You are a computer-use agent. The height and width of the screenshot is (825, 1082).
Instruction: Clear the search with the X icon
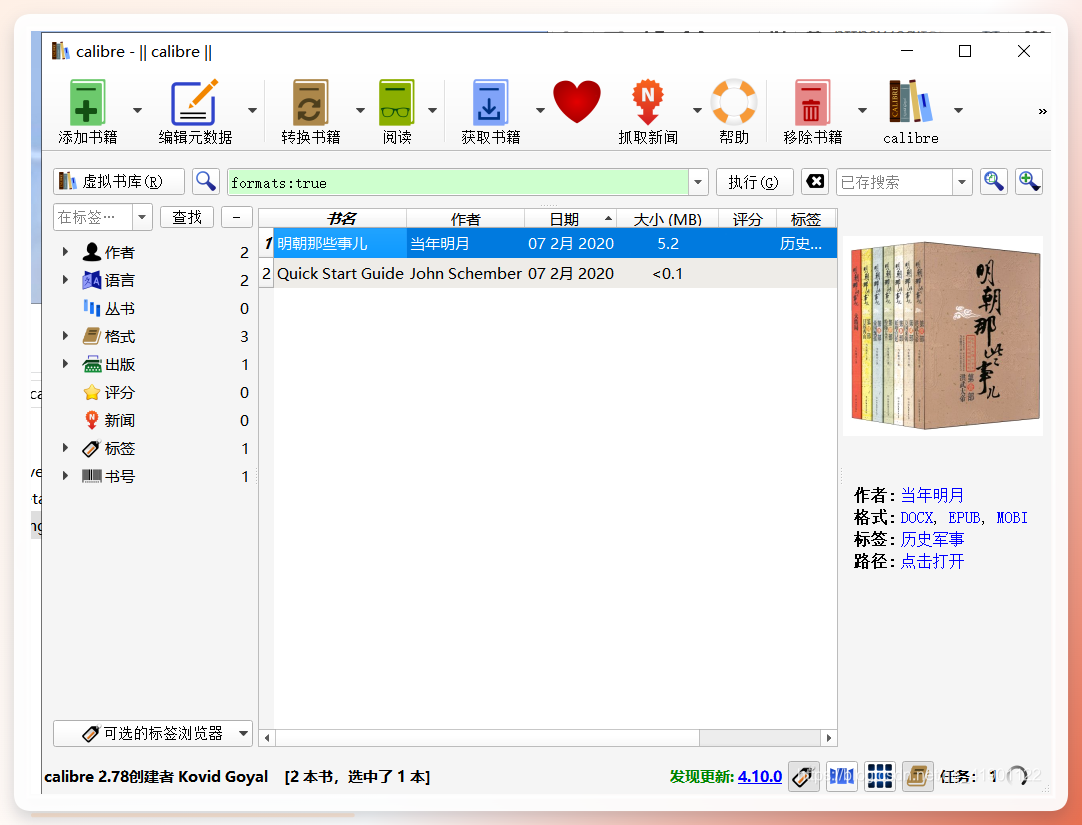coord(815,181)
